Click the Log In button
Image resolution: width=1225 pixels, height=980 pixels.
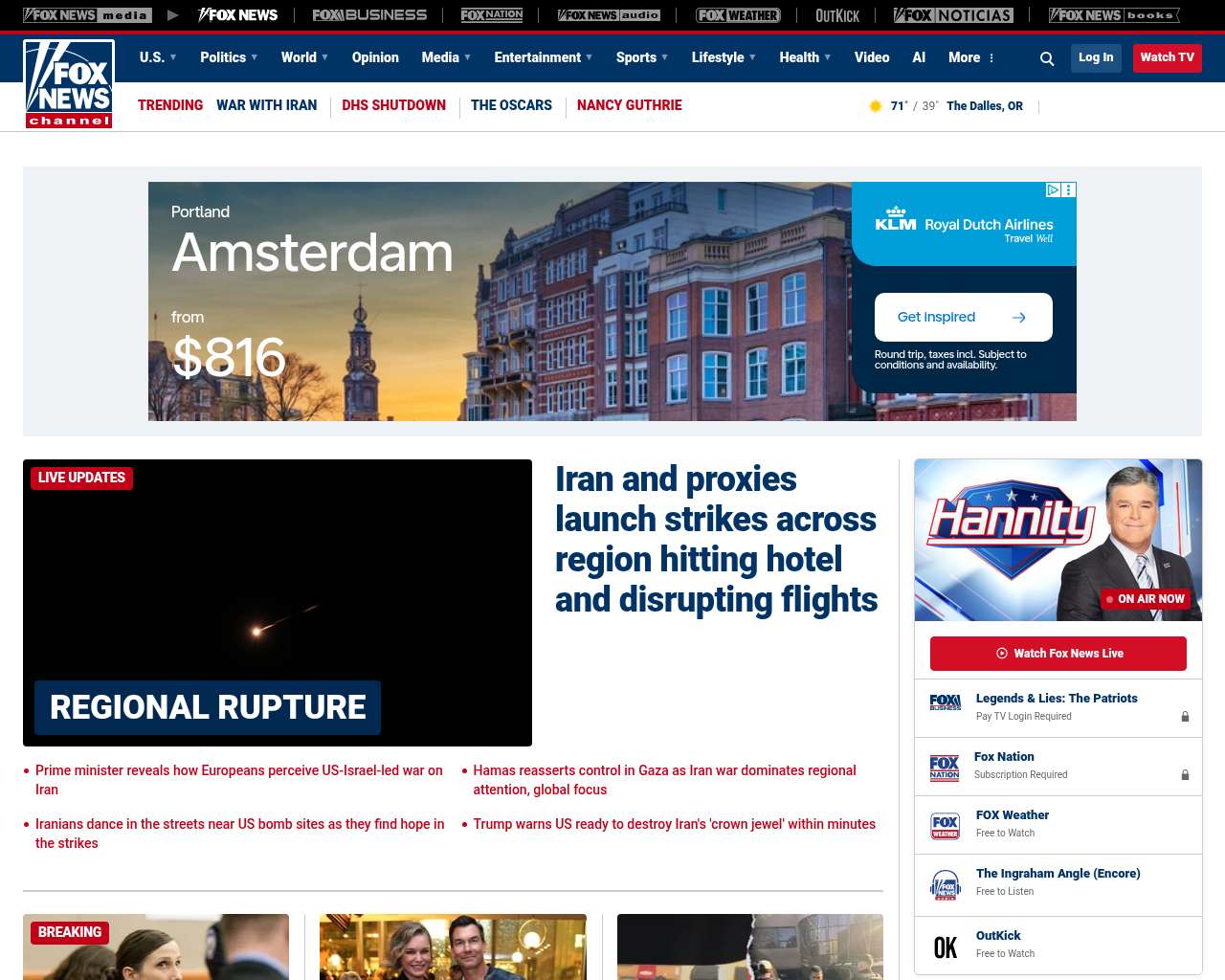coord(1096,57)
